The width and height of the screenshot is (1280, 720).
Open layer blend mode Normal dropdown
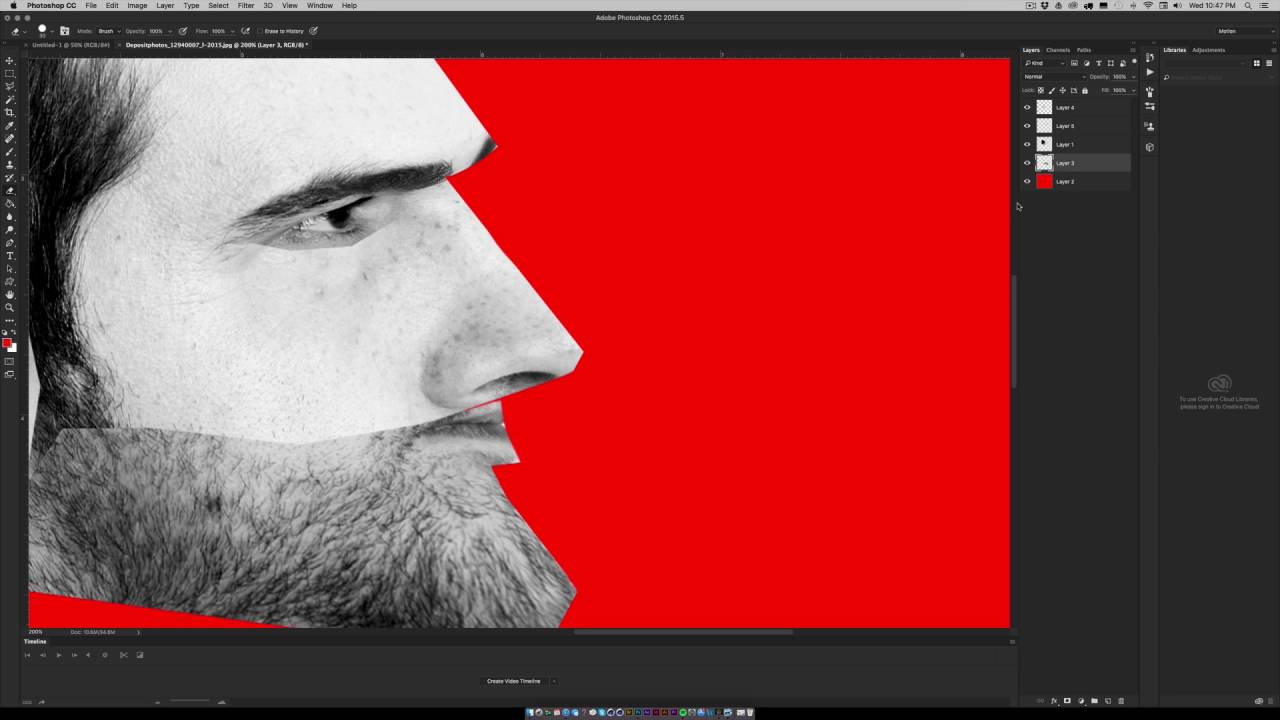coord(1053,76)
